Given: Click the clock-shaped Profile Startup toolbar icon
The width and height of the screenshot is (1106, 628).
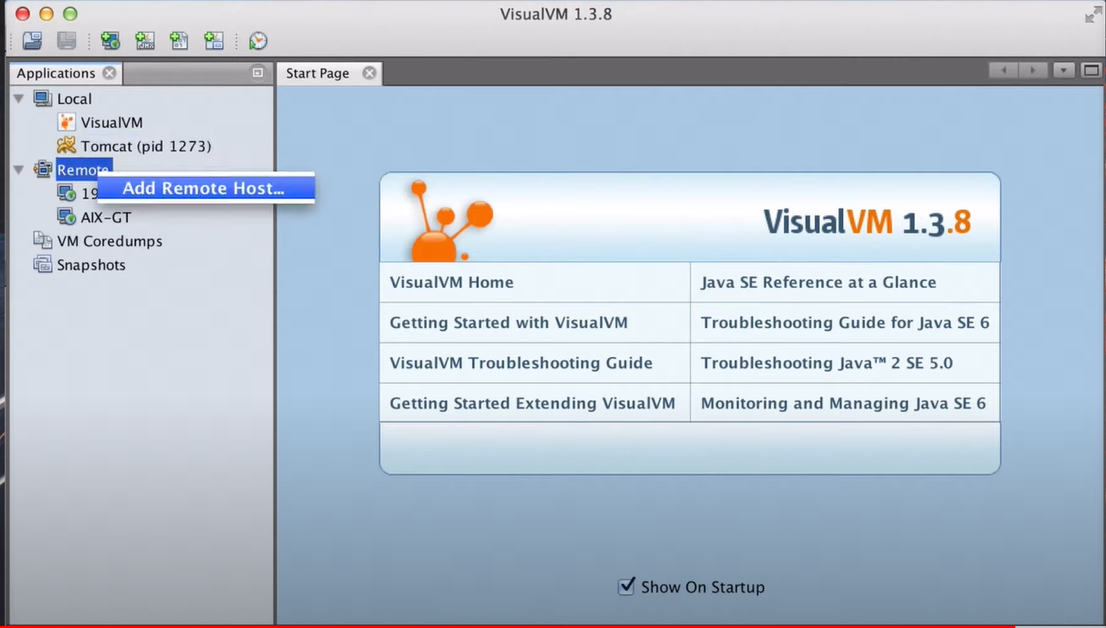Looking at the screenshot, I should pos(258,41).
